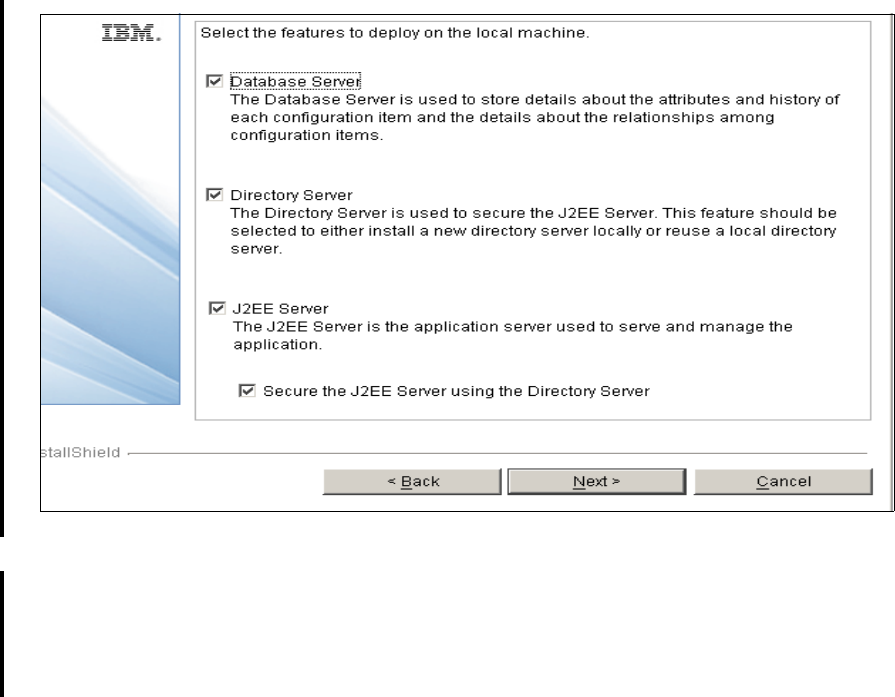This screenshot has height=697, width=895.
Task: Cancel the installation wizard
Action: click(783, 481)
